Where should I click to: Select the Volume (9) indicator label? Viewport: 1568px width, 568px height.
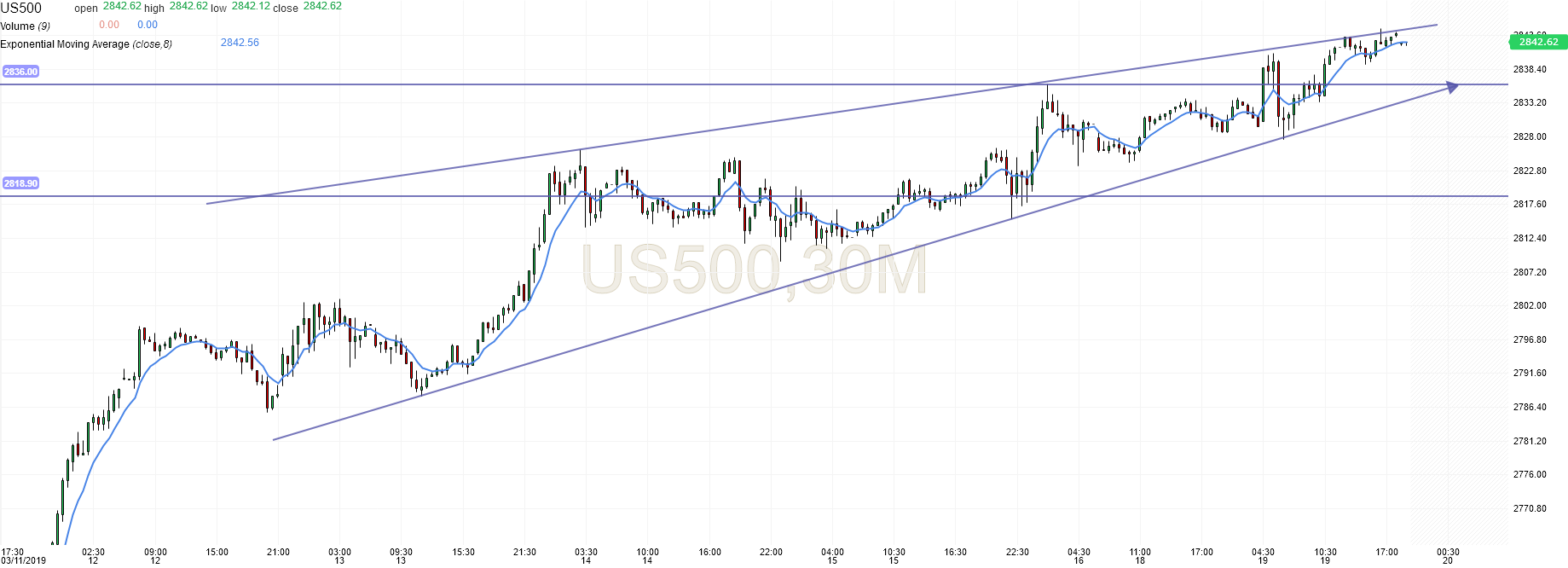(x=26, y=26)
